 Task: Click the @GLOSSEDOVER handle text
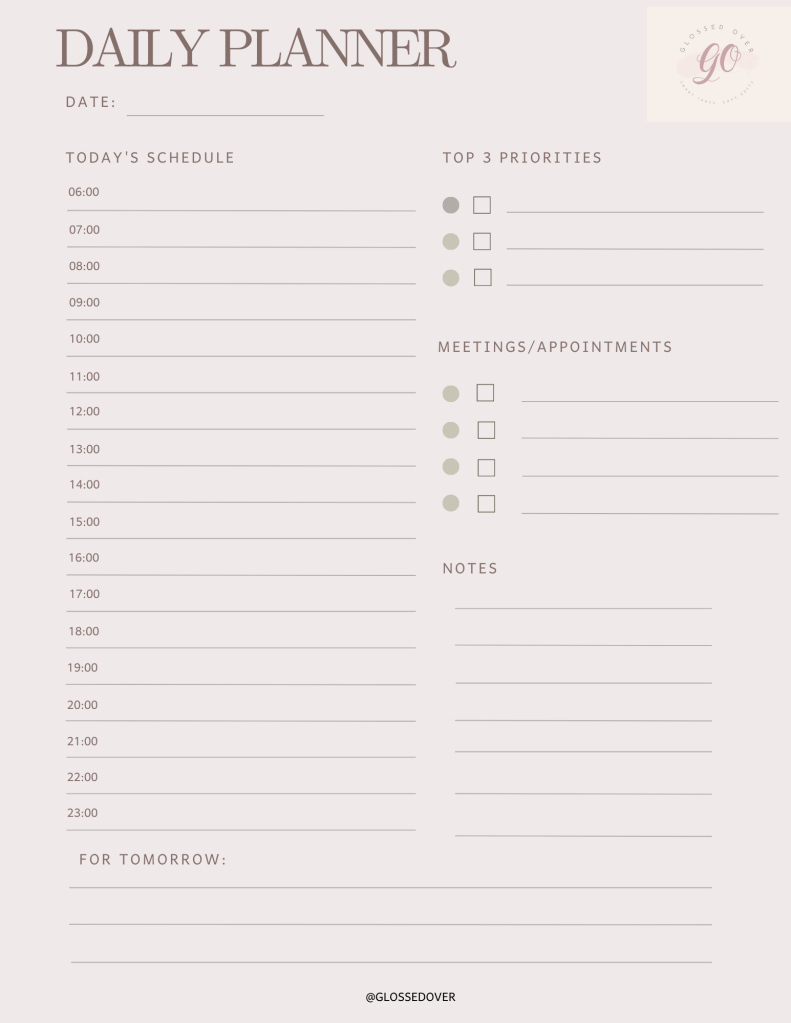pos(410,997)
